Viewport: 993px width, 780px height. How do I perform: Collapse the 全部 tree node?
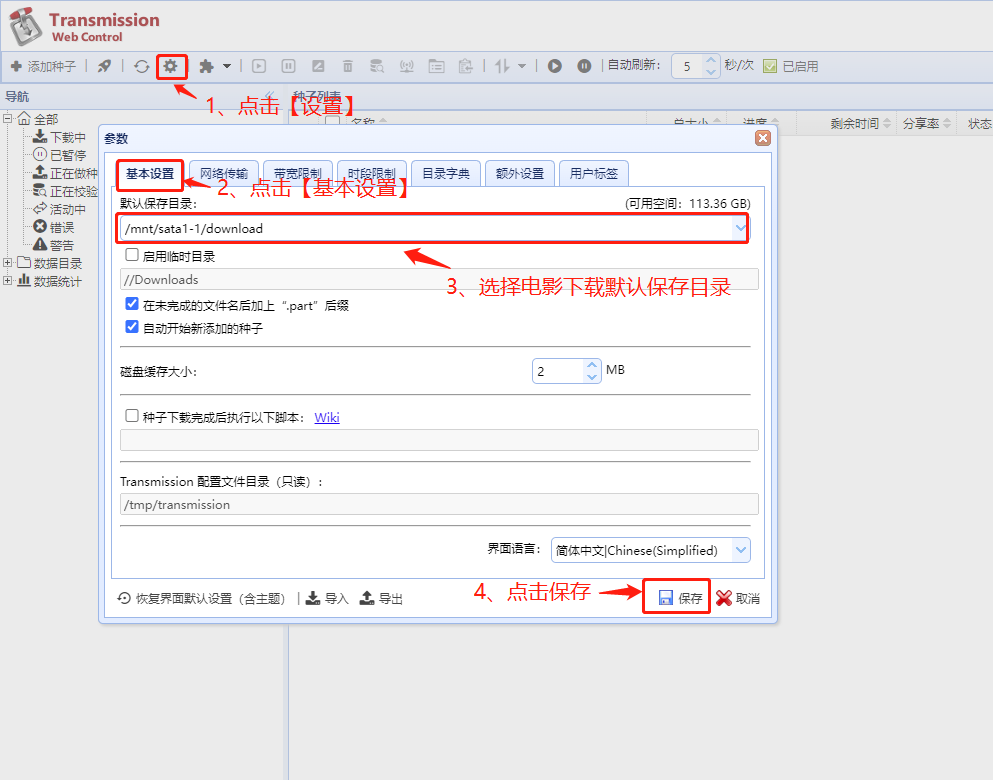pyautogui.click(x=8, y=118)
